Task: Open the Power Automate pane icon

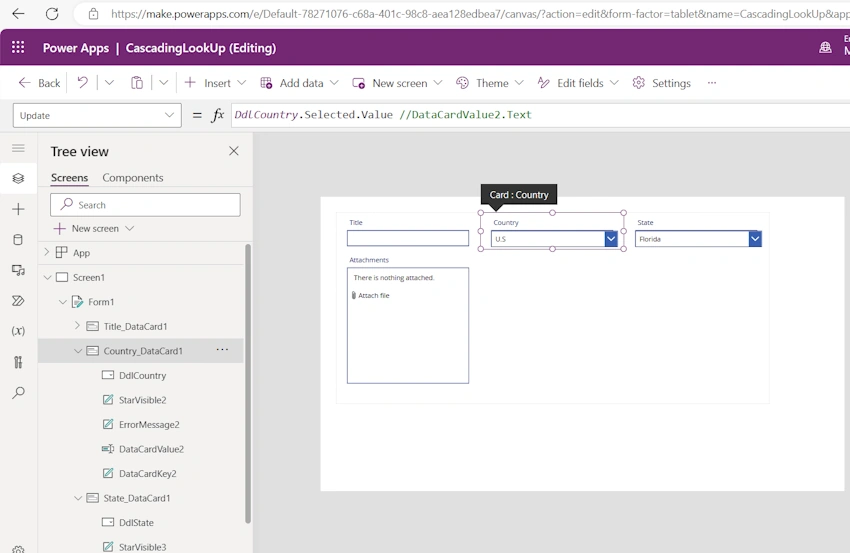Action: coord(18,301)
